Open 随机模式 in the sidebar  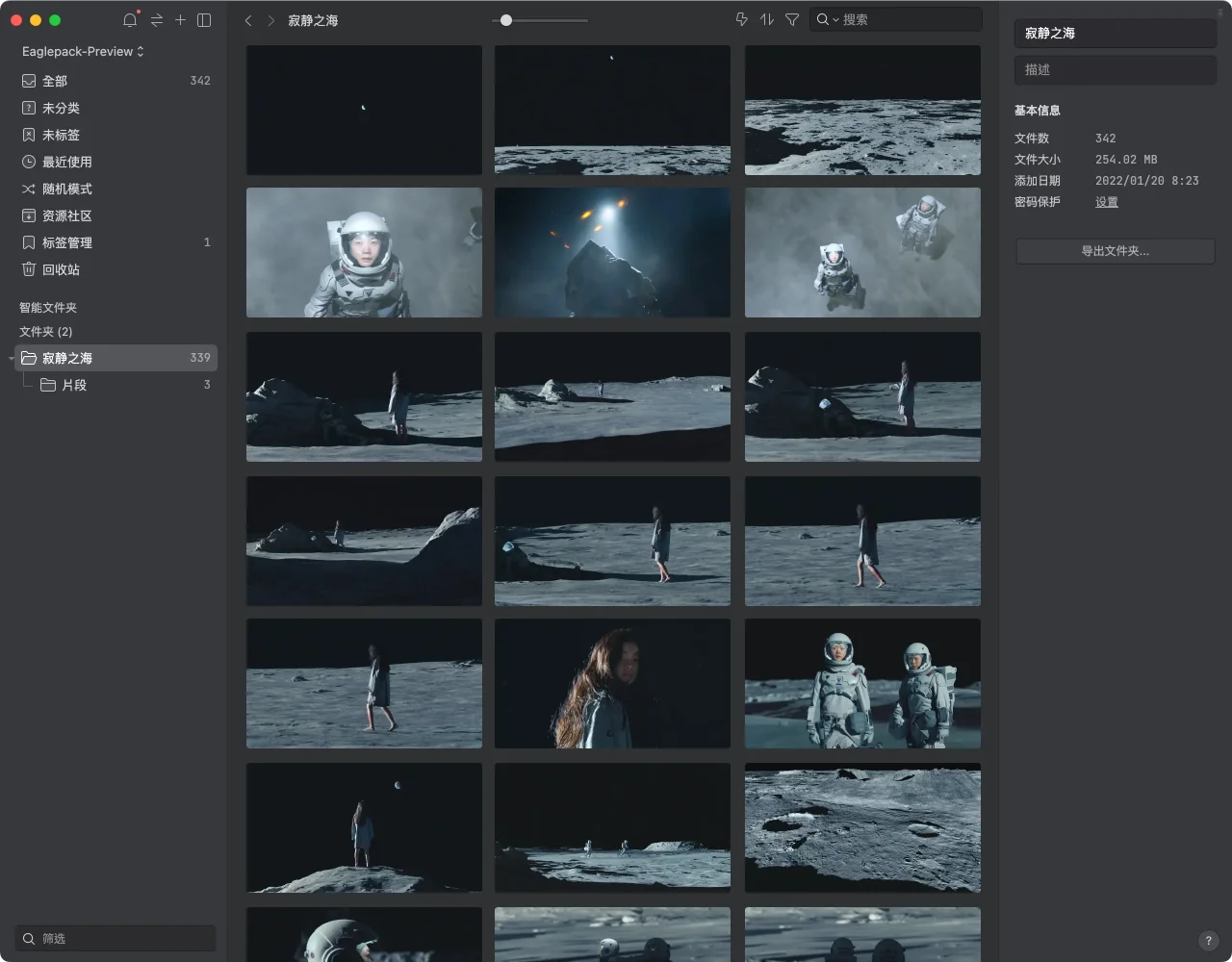pos(115,189)
